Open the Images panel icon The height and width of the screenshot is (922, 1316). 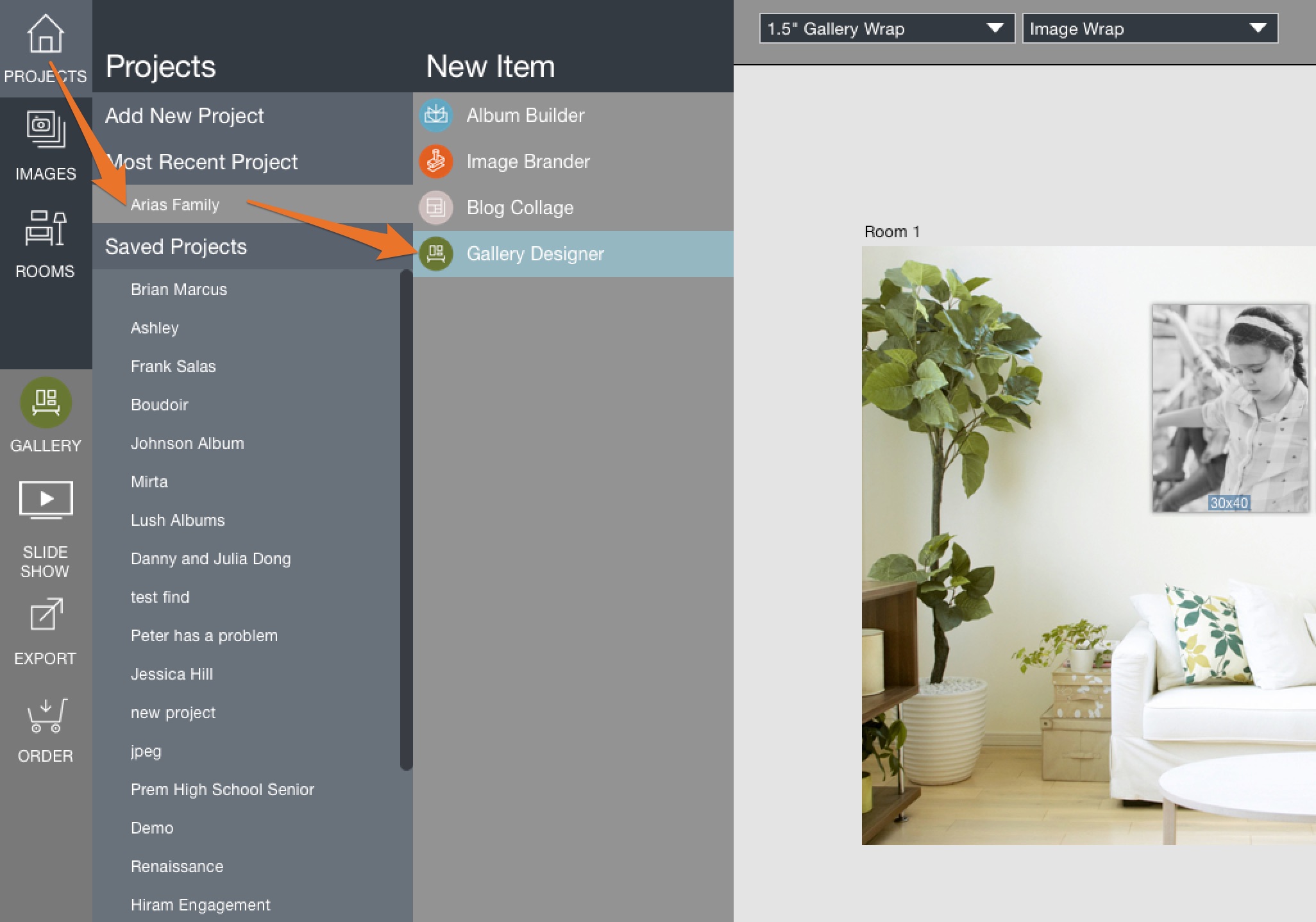point(46,130)
